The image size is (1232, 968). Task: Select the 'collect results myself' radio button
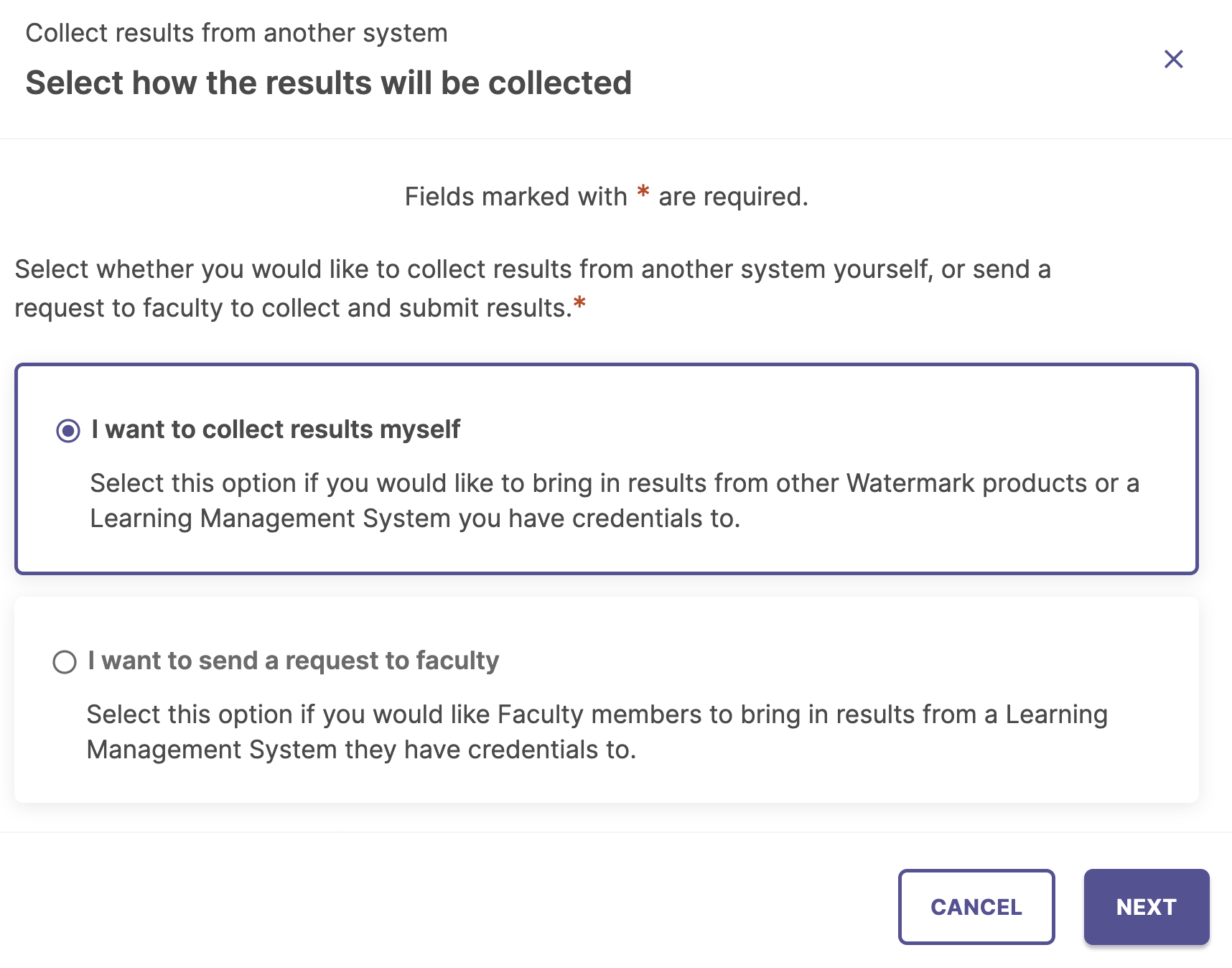click(68, 431)
